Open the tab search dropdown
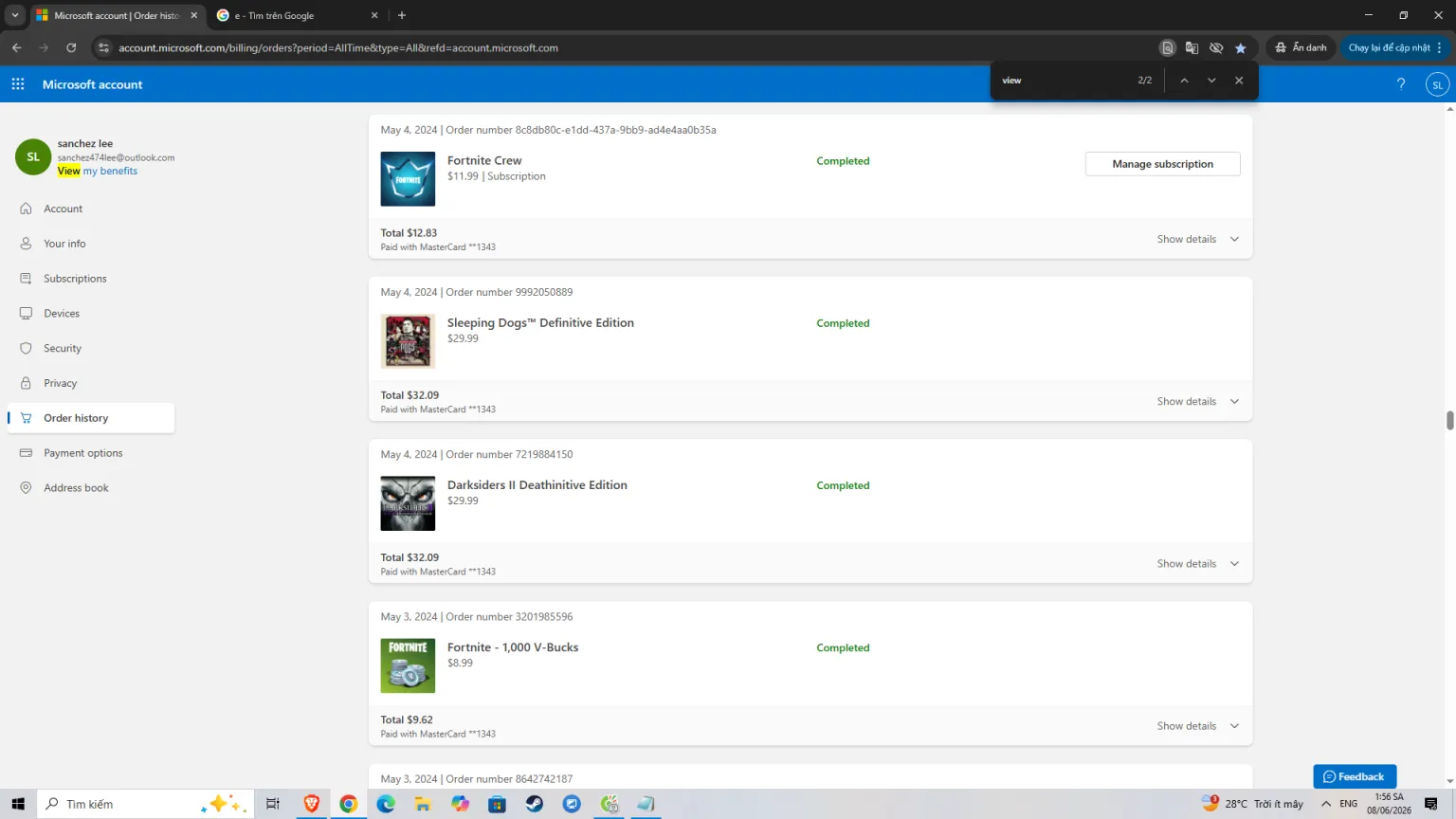The image size is (1456, 819). (x=15, y=15)
